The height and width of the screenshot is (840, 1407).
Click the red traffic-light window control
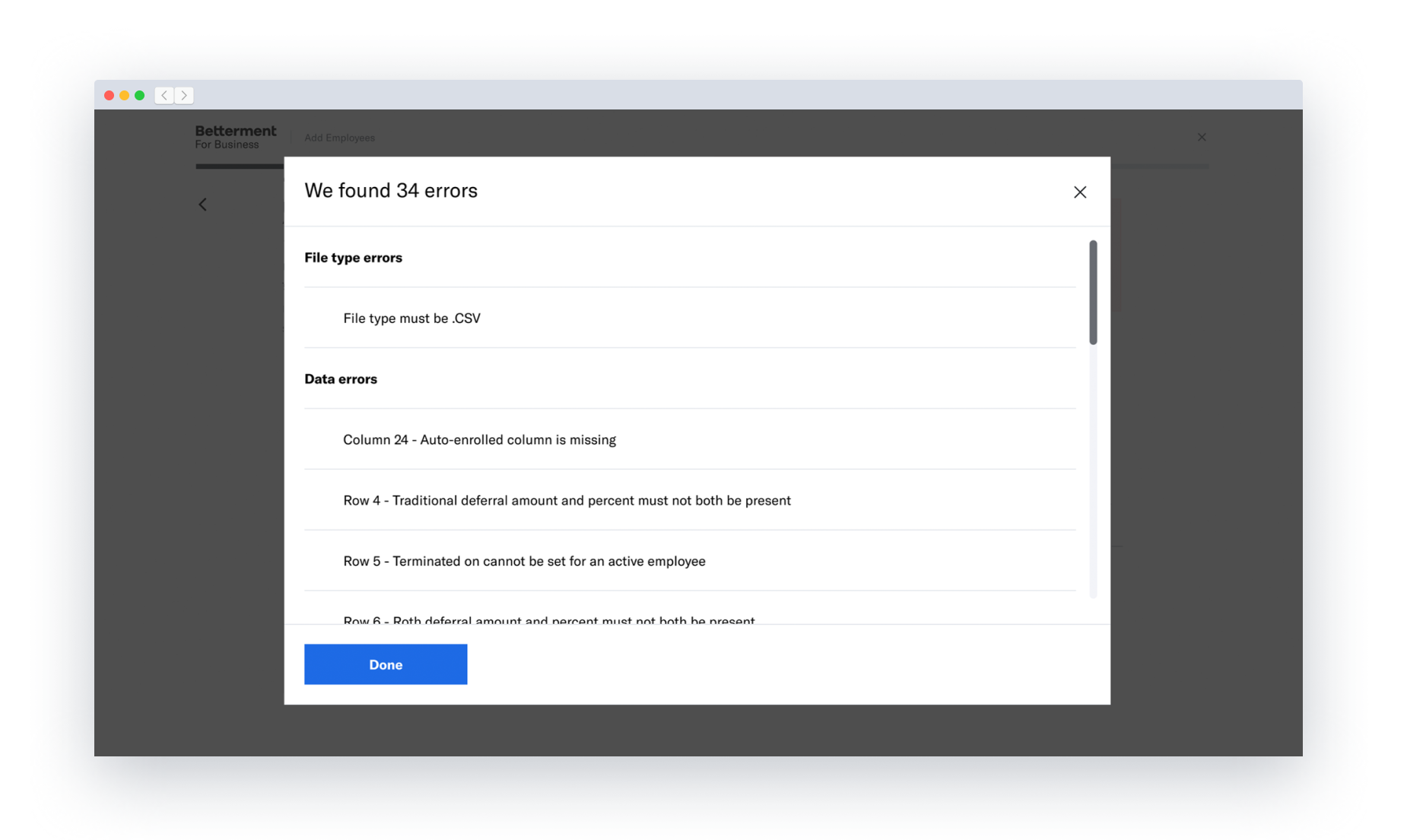point(108,95)
